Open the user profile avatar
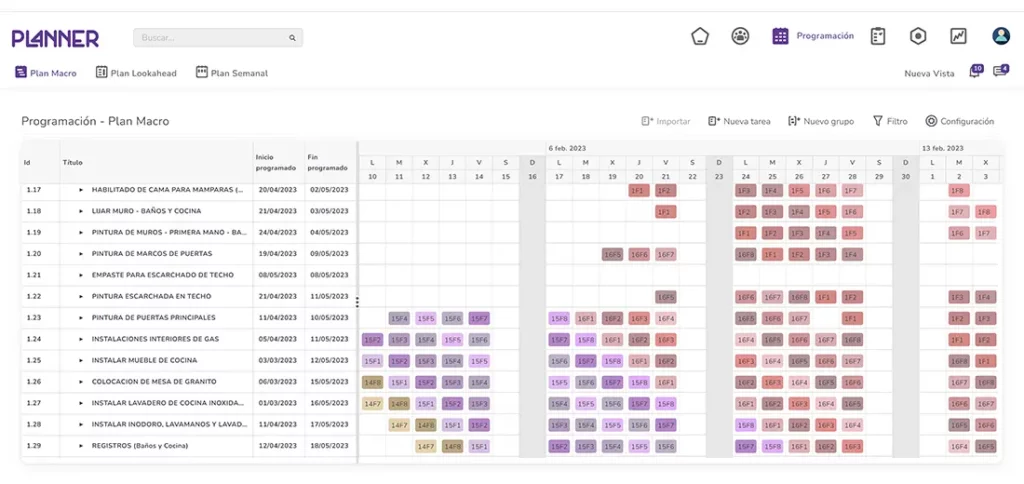 click(1000, 36)
